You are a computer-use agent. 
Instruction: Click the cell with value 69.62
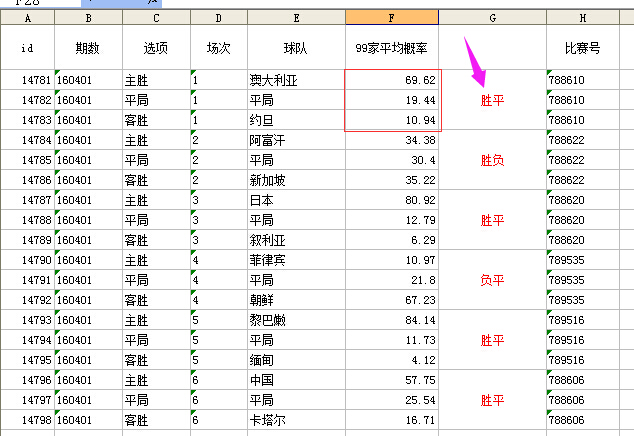coord(392,80)
